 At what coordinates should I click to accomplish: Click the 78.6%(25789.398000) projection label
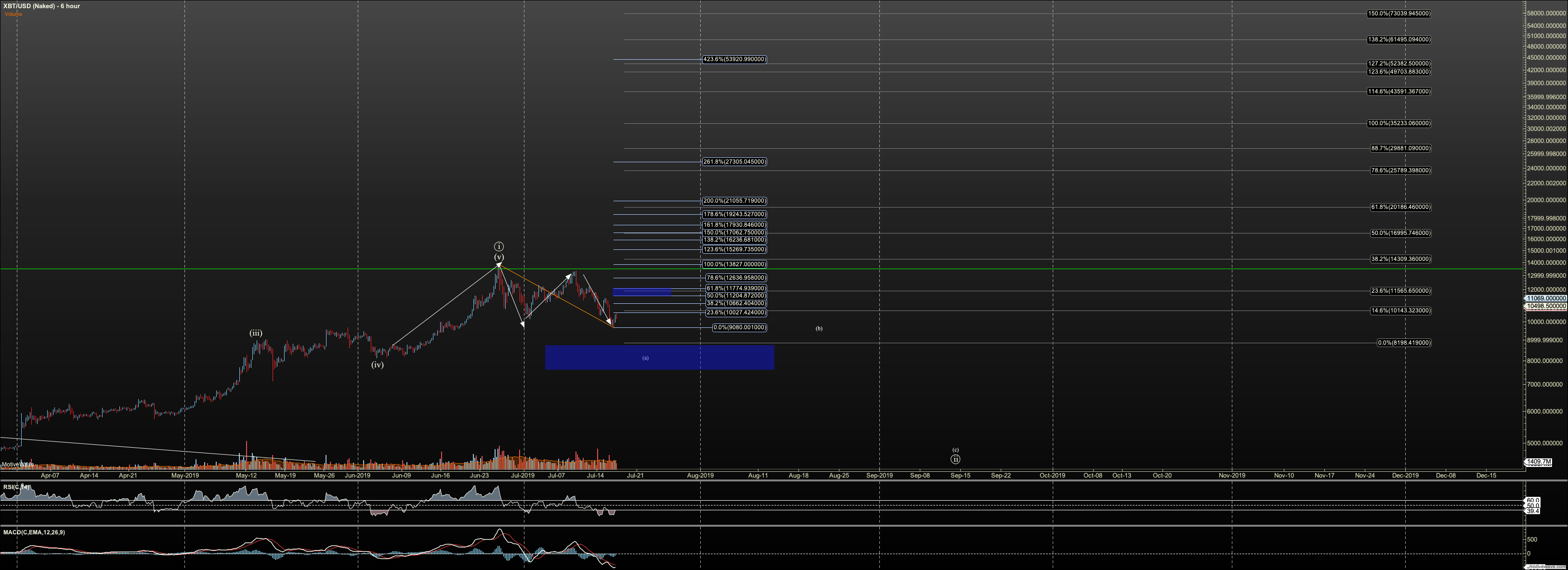(x=1400, y=170)
